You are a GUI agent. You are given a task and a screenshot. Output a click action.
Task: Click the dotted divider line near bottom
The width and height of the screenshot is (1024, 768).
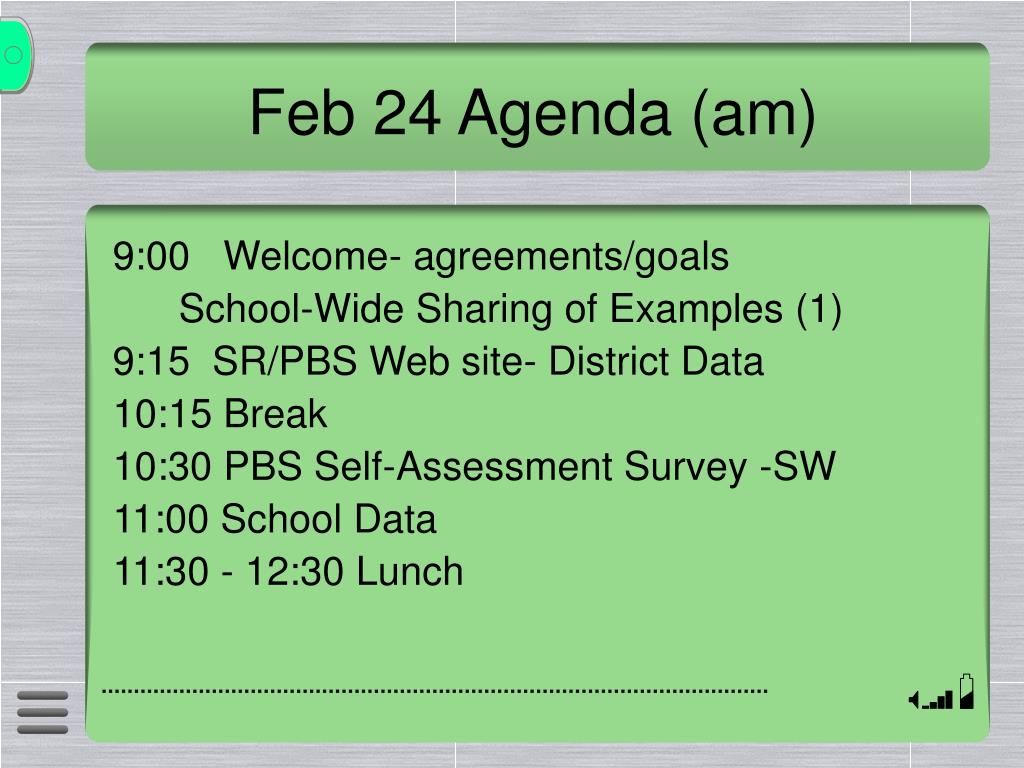[434, 690]
